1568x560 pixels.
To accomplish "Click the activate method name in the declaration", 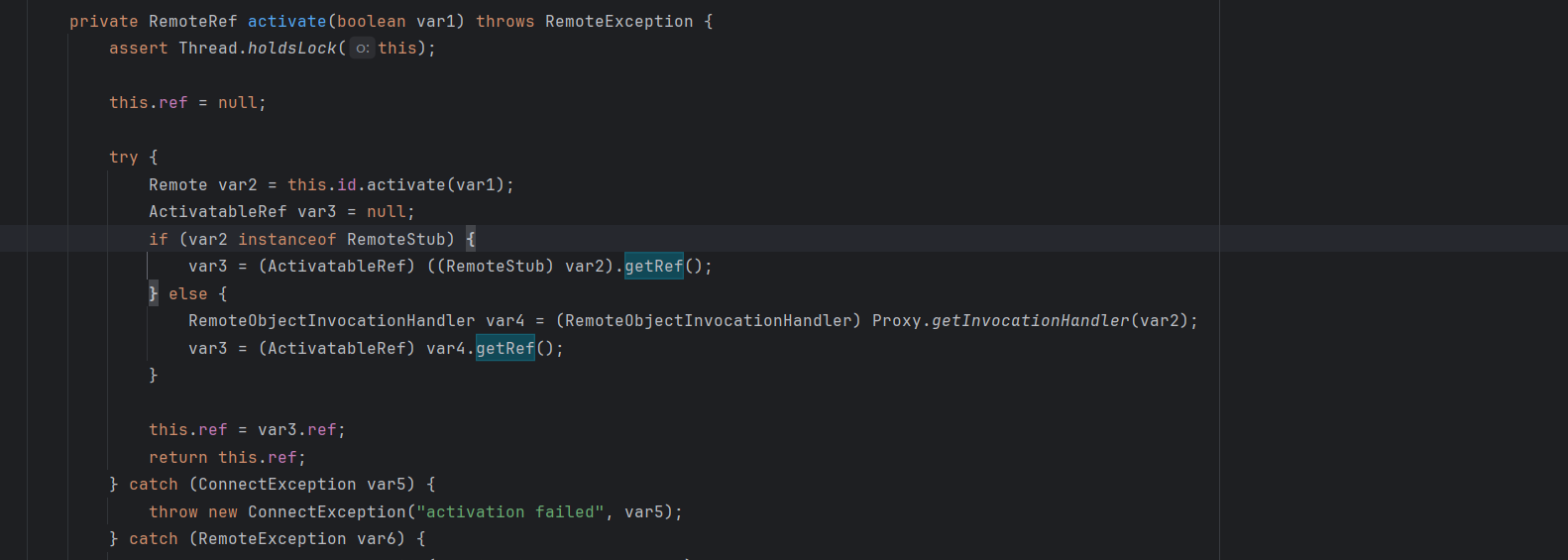I will click(x=286, y=22).
